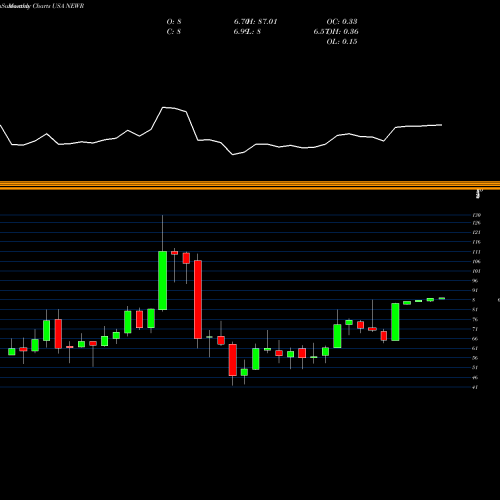
Task: Click the 121 price axis label
Action: [x=476, y=232]
